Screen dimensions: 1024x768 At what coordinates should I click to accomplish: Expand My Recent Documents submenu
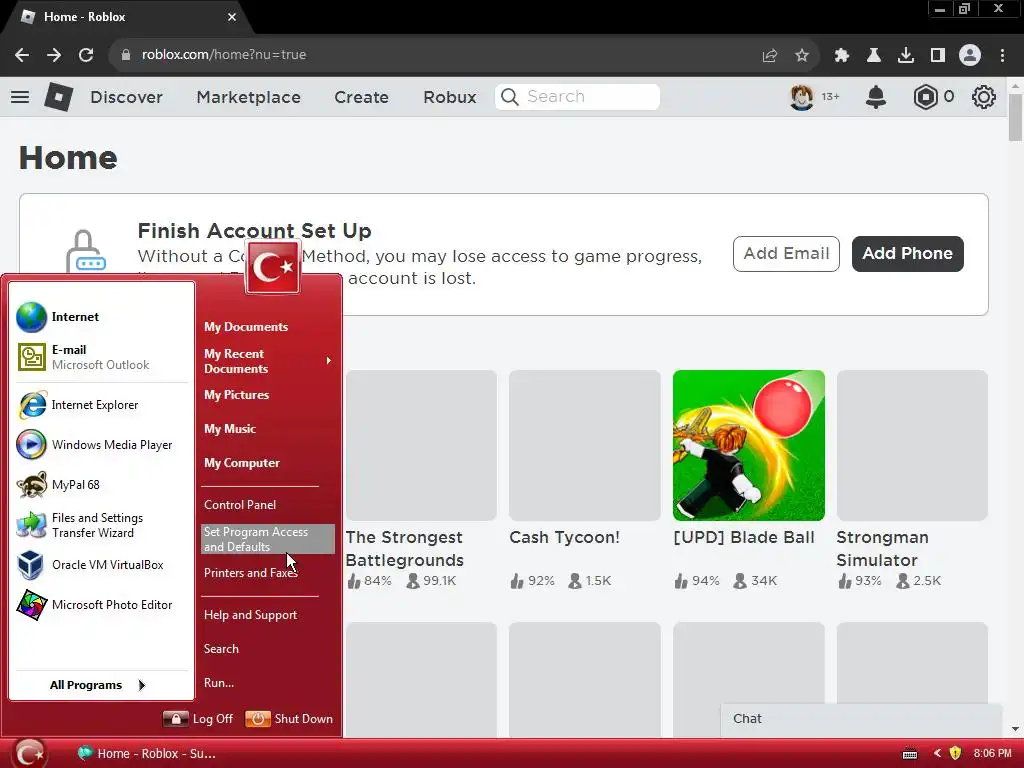tap(268, 361)
